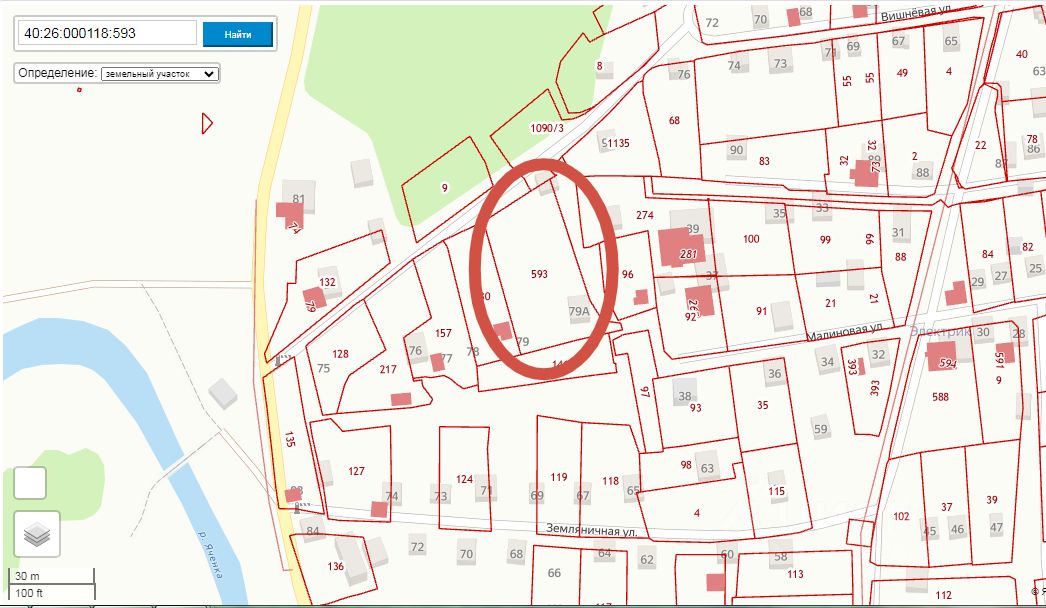Click house number 59 label
The height and width of the screenshot is (608, 1046).
tap(820, 429)
